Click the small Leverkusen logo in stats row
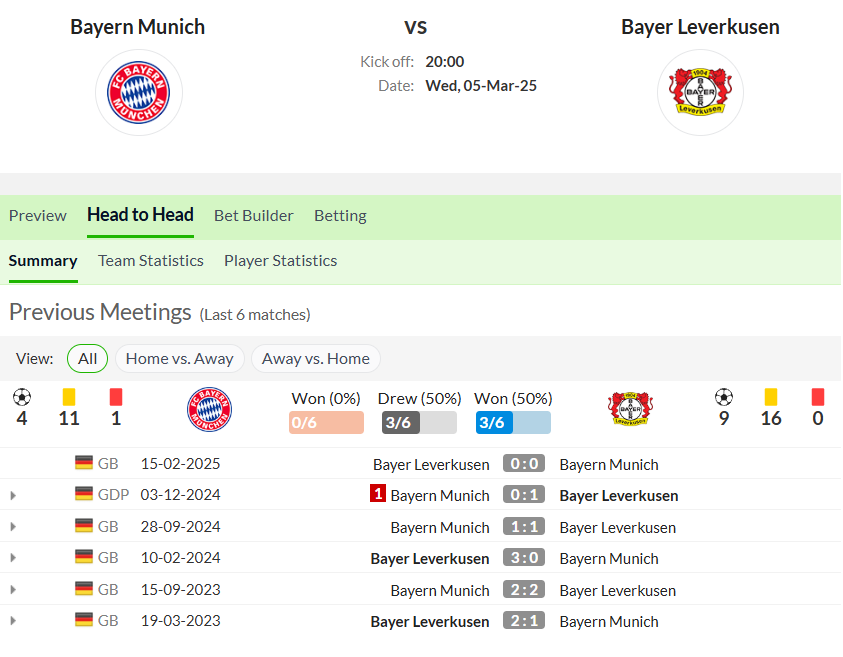 [630, 409]
